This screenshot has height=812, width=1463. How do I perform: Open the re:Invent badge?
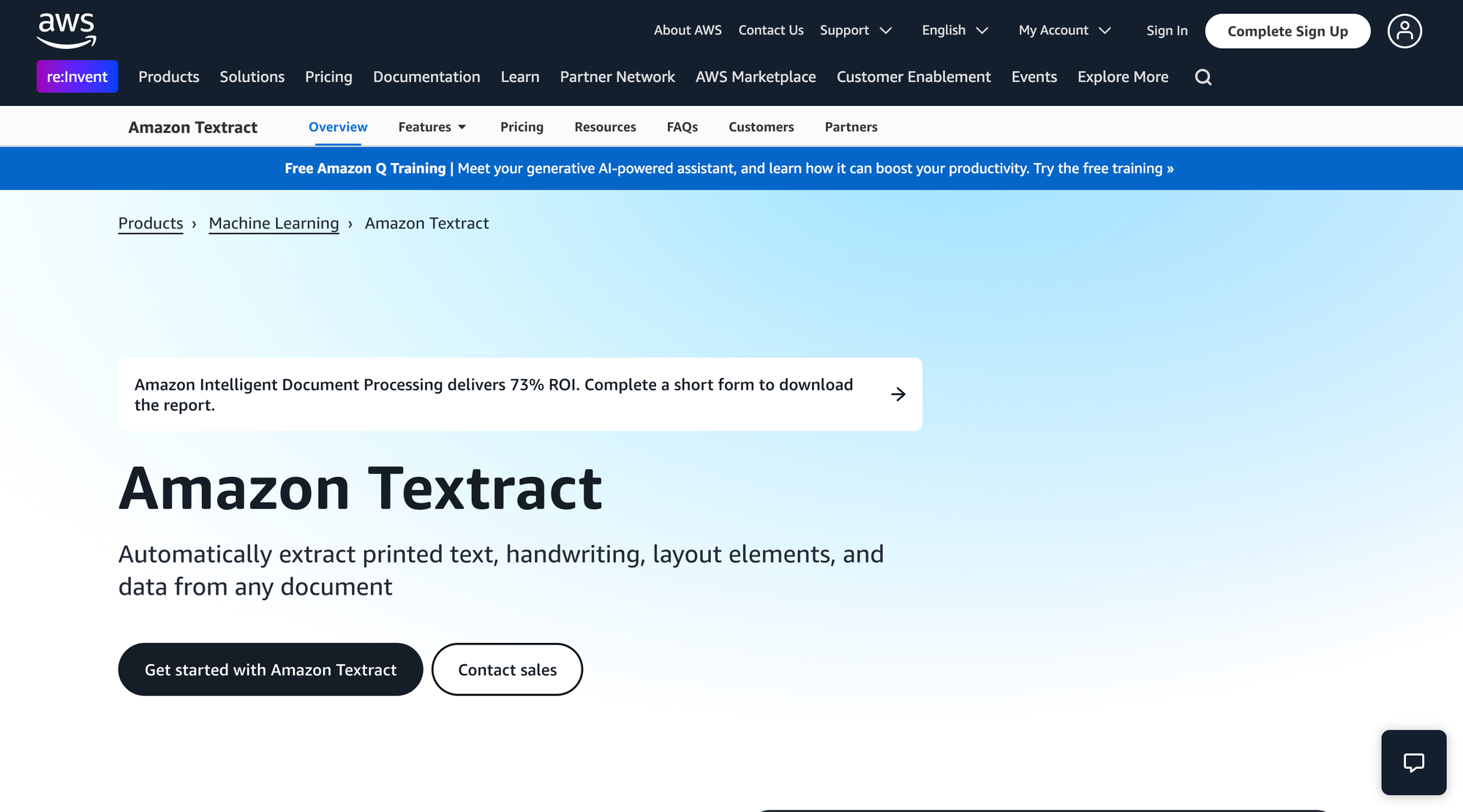[77, 77]
